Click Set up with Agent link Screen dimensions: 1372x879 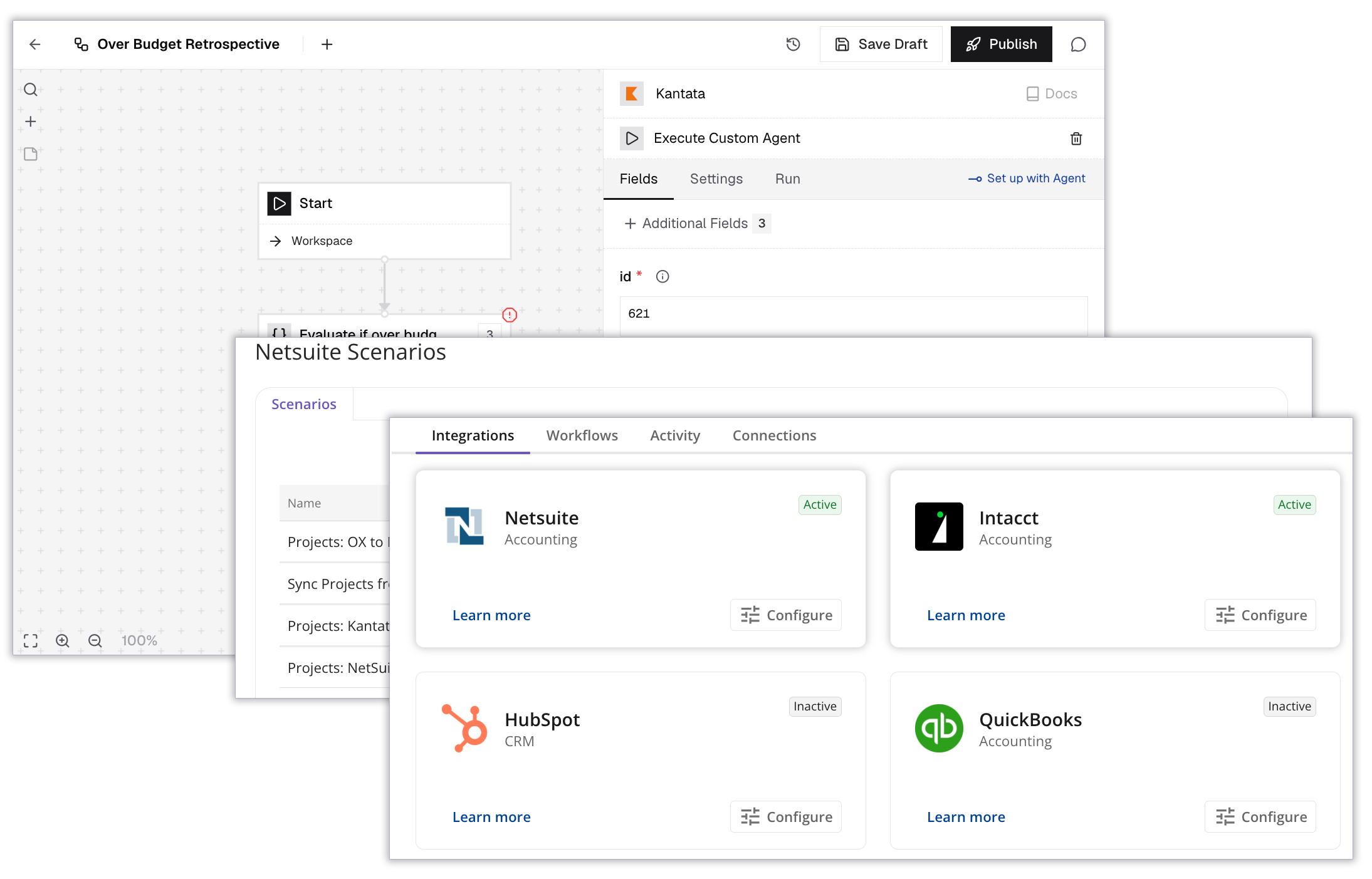pyautogui.click(x=1027, y=179)
